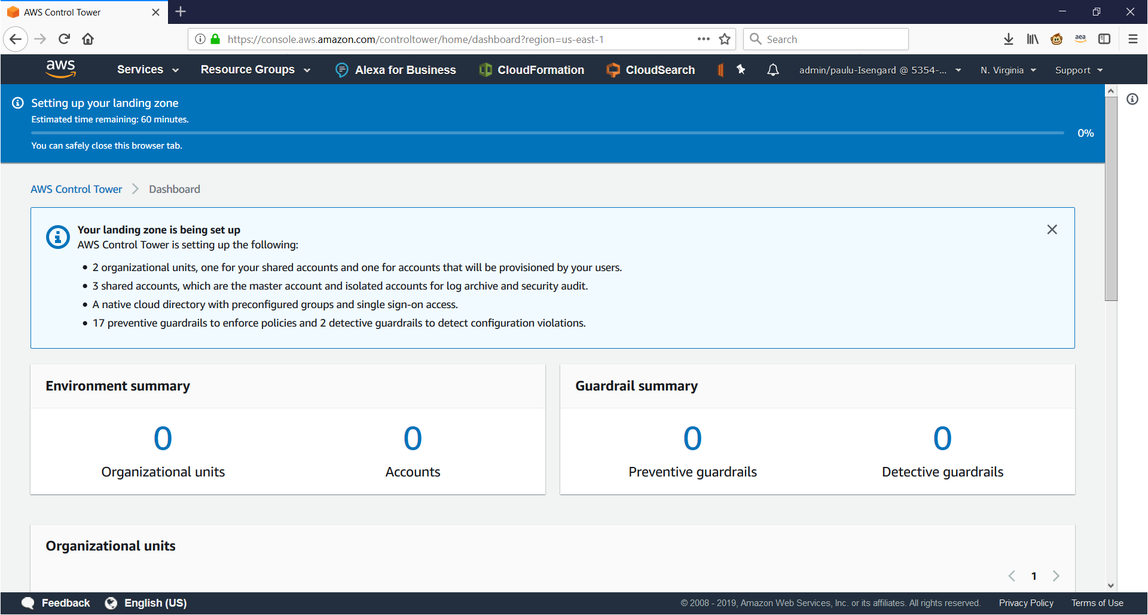Viewport: 1148px width, 615px height.
Task: Select the AWS Control Tower browser tab
Action: tap(83, 12)
